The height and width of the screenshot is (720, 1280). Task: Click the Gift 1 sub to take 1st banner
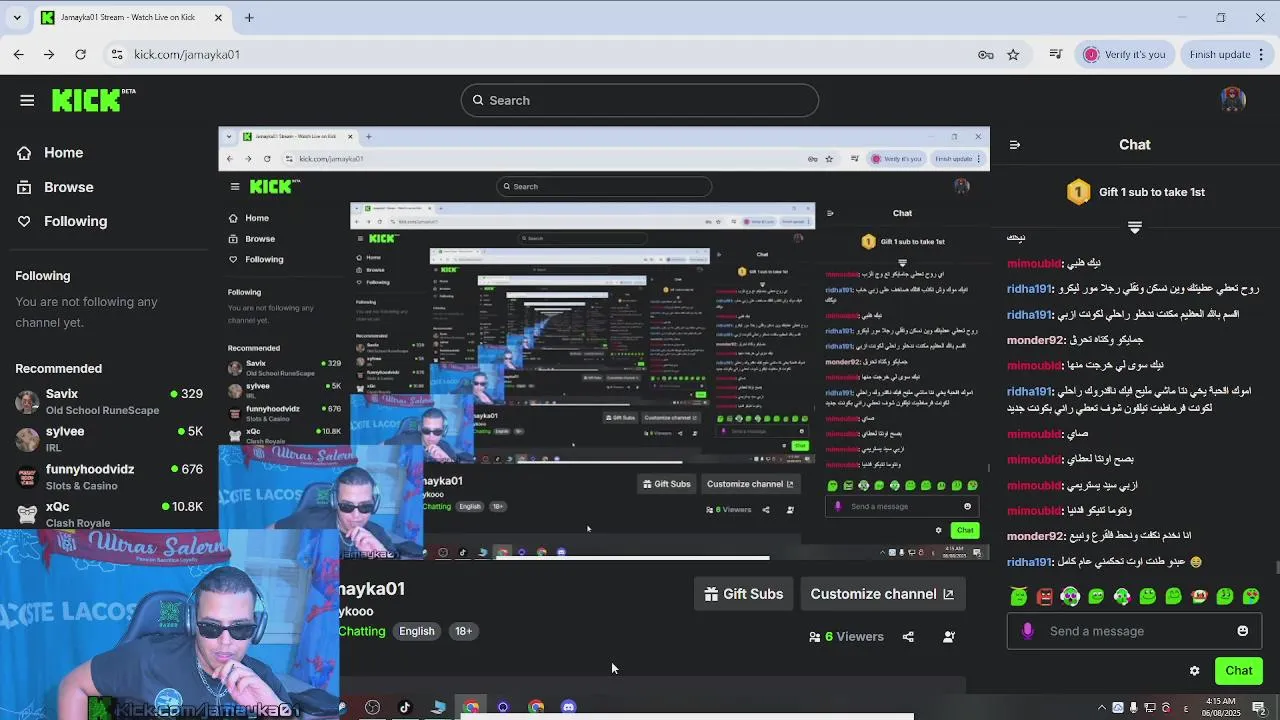(x=1135, y=192)
